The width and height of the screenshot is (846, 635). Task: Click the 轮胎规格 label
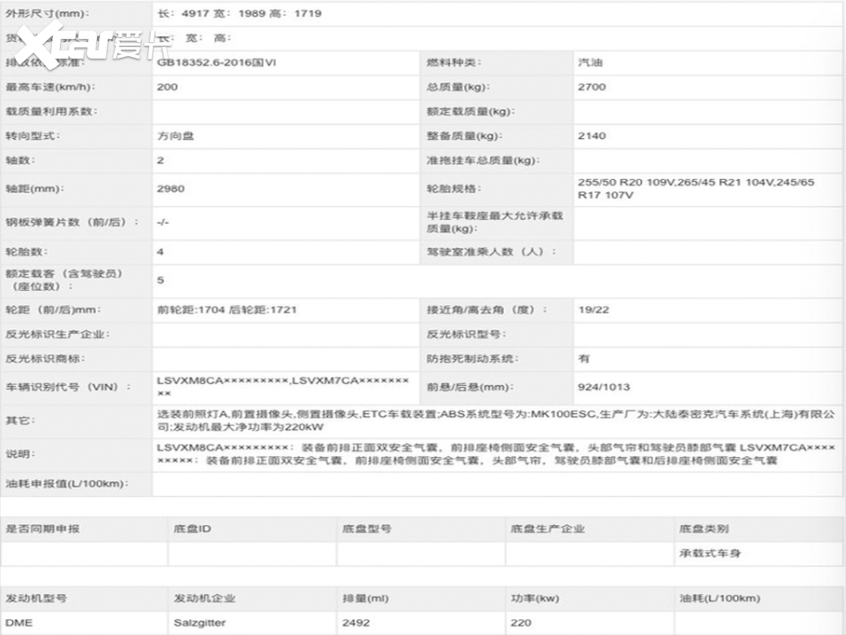[454, 189]
